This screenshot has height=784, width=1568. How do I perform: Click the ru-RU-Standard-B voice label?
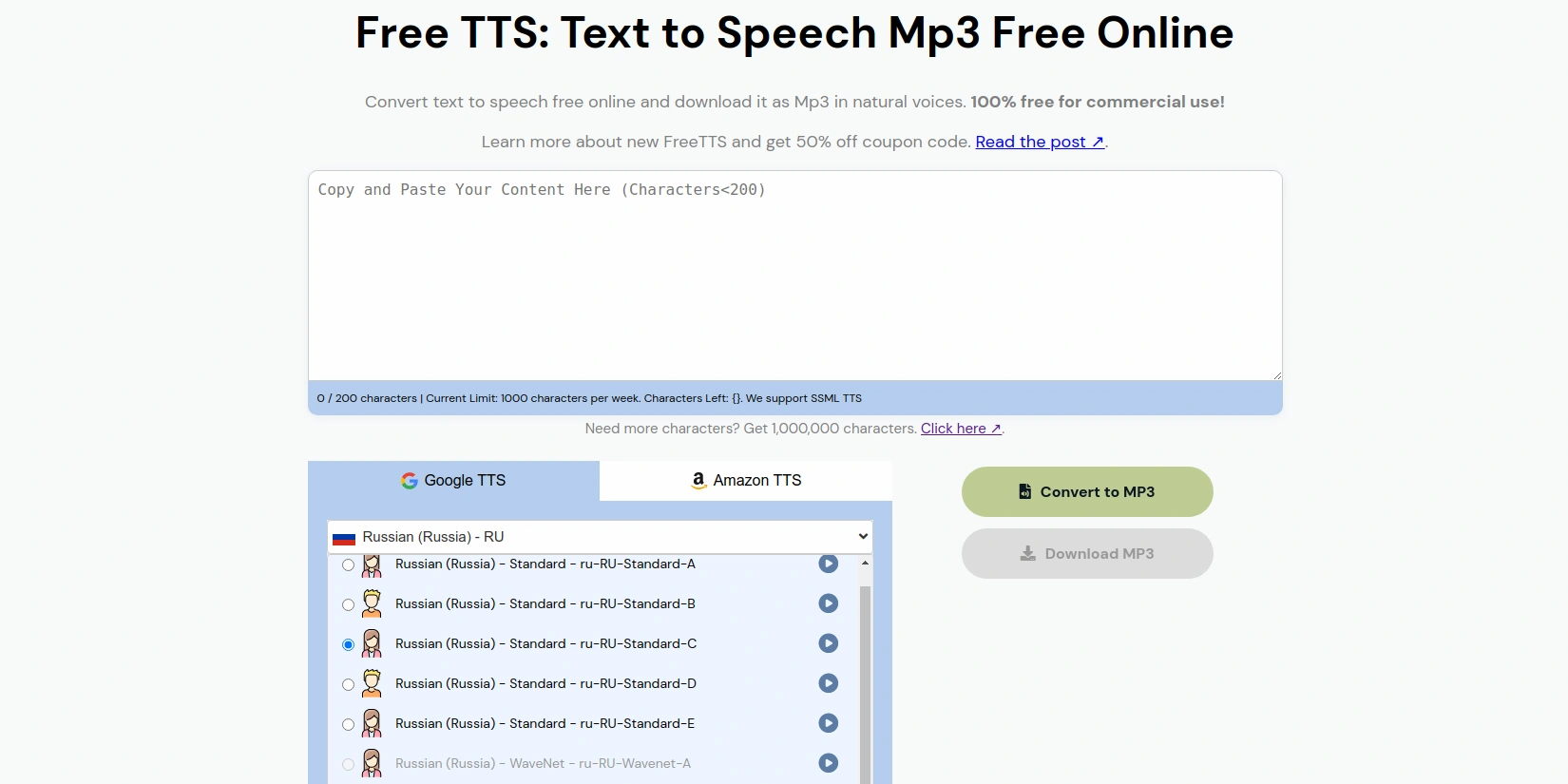click(545, 603)
